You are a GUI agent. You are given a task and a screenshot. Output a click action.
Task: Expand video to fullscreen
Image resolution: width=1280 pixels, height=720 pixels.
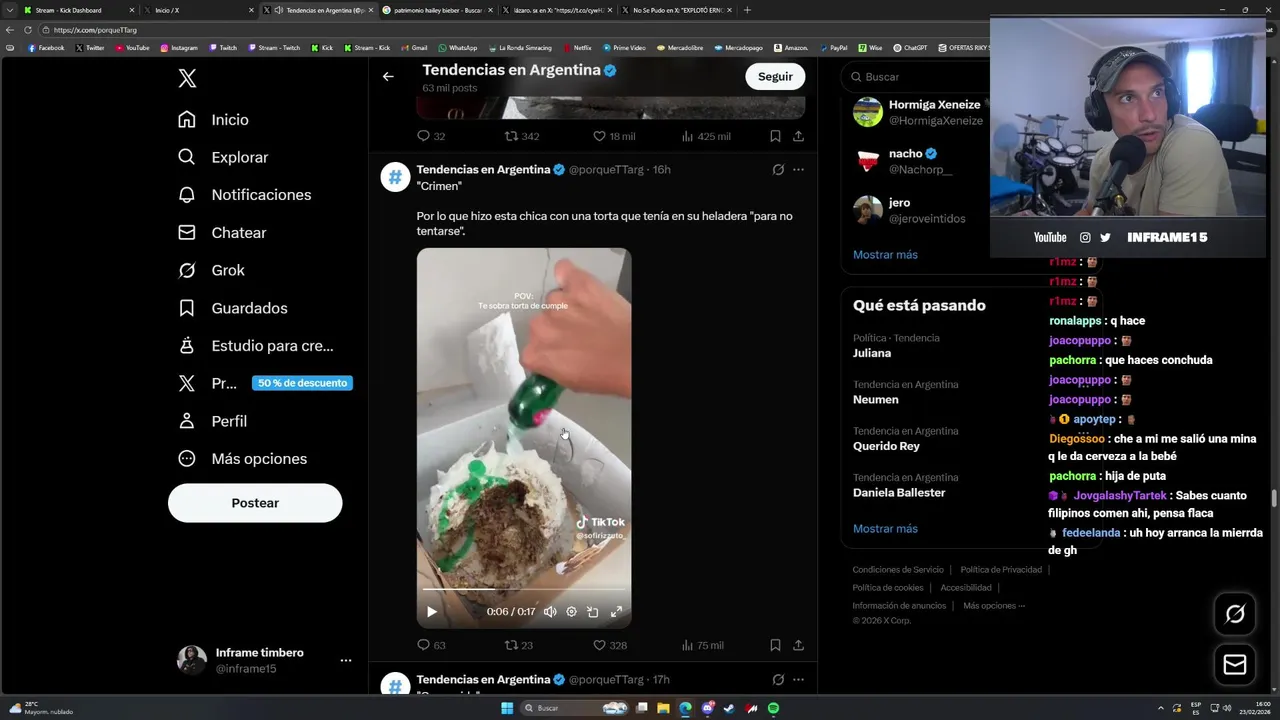pyautogui.click(x=616, y=612)
